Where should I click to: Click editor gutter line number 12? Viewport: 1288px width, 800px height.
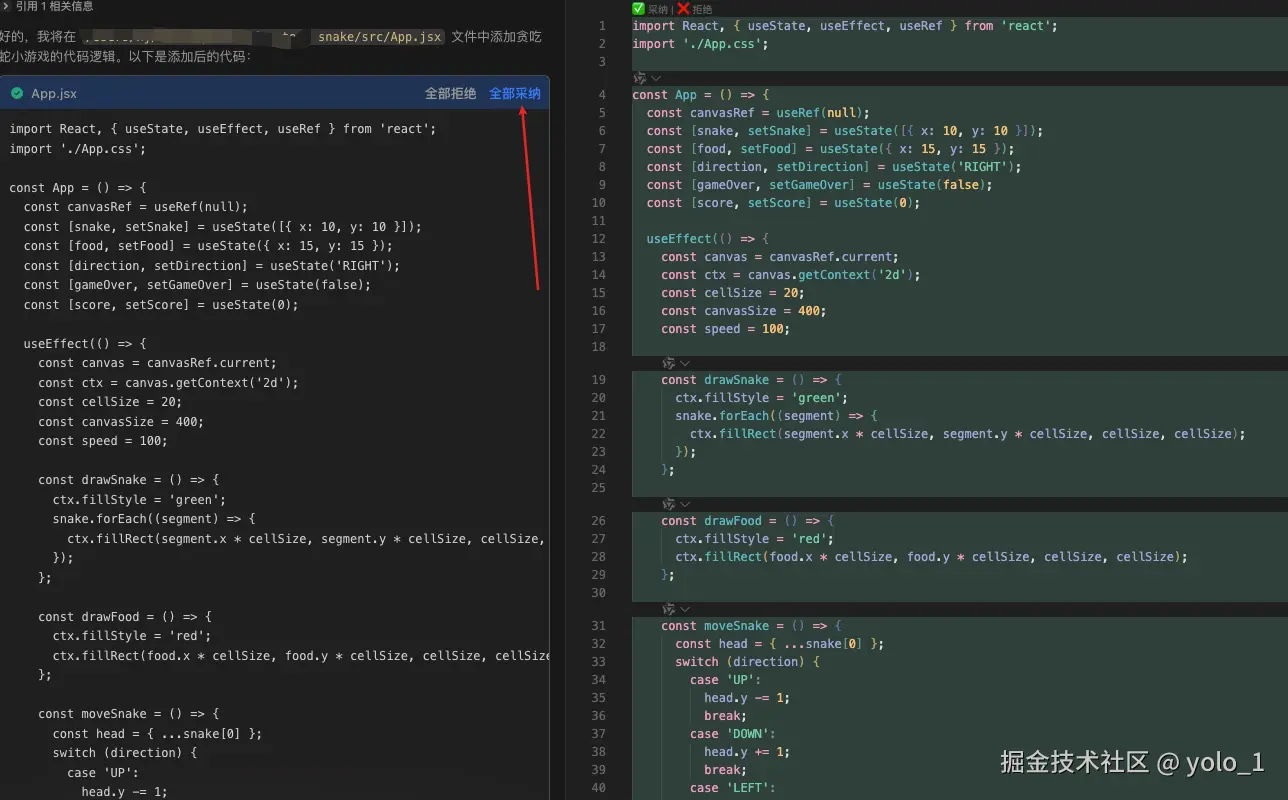pyautogui.click(x=599, y=239)
